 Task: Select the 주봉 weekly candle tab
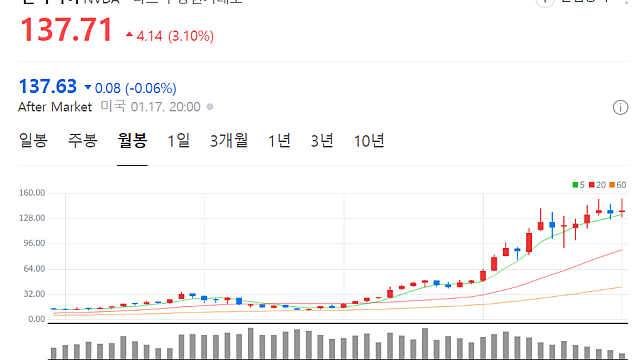point(82,140)
